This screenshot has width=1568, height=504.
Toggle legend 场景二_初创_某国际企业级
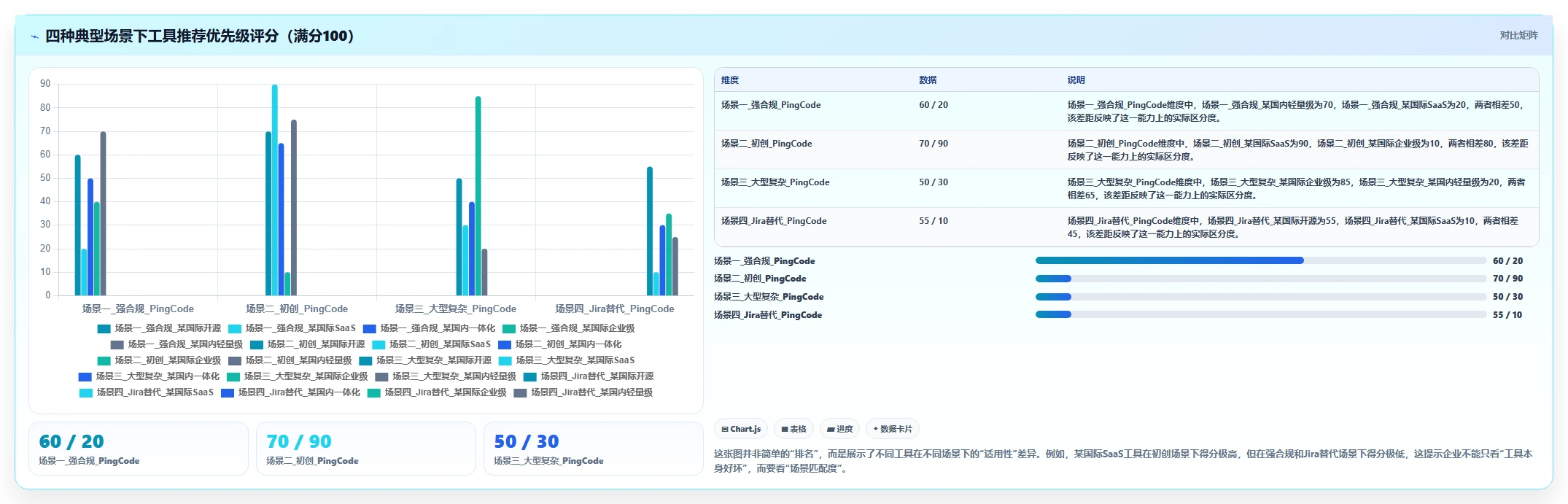tap(159, 360)
